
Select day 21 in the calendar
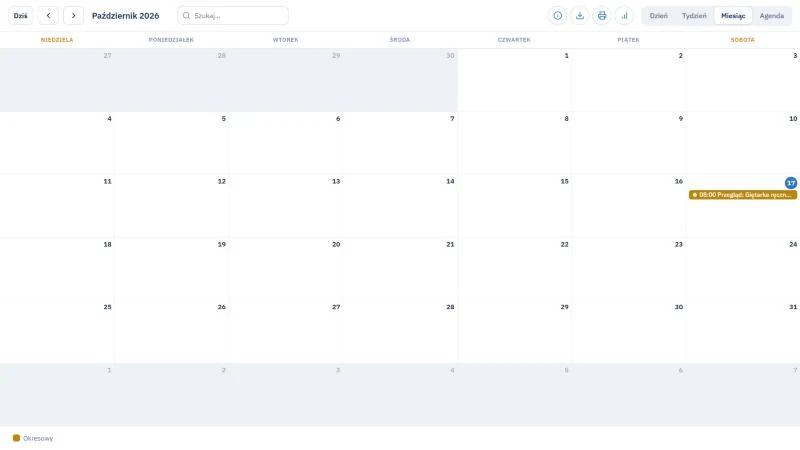tap(400, 269)
